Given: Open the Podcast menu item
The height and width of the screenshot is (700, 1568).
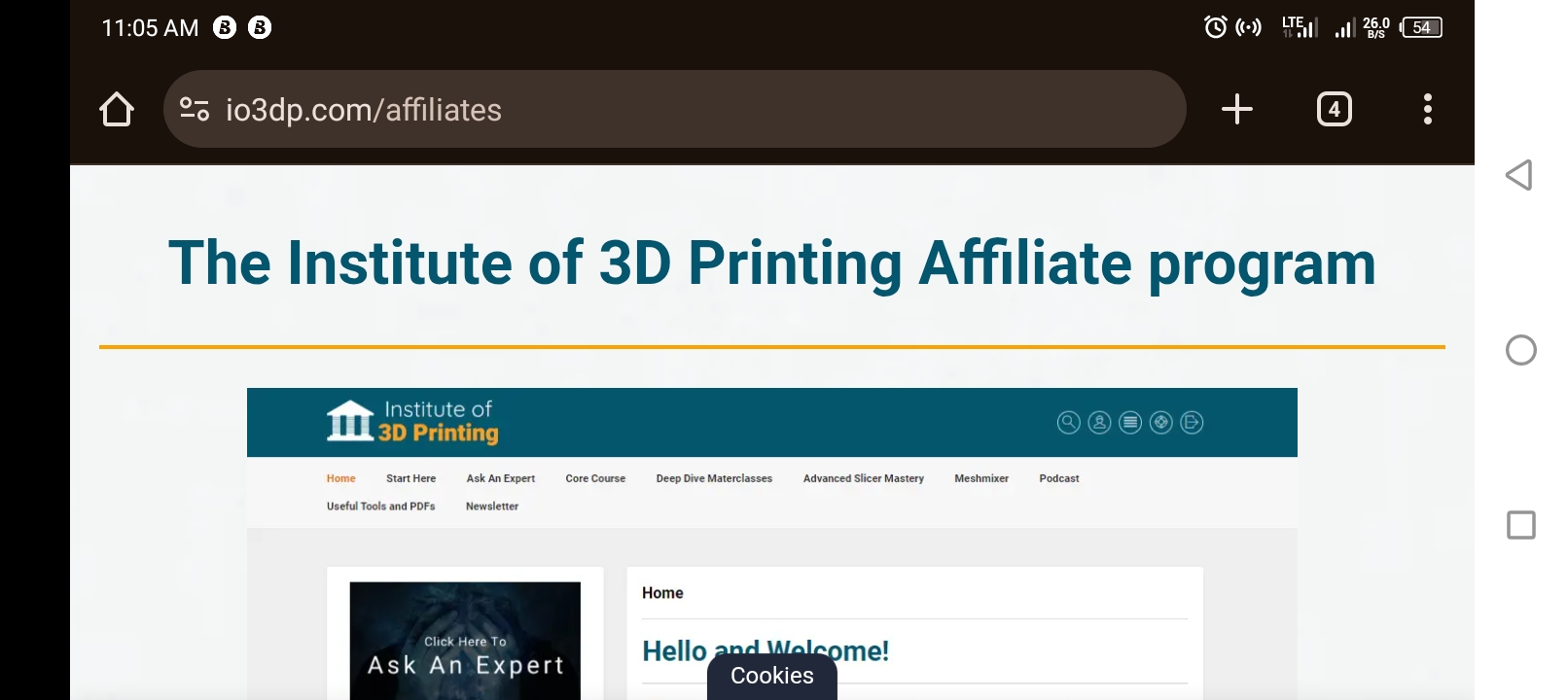Looking at the screenshot, I should tap(1059, 478).
